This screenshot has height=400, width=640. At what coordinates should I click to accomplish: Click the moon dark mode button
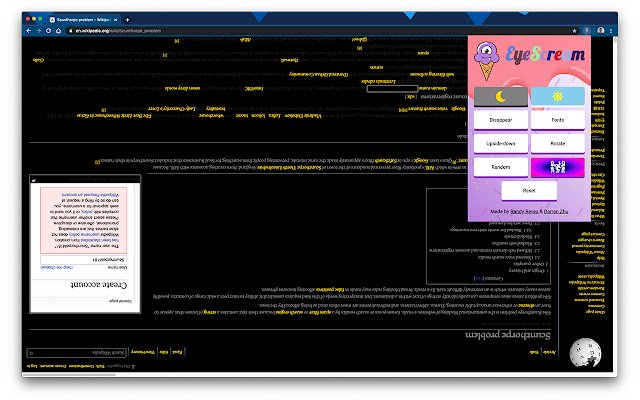point(500,97)
